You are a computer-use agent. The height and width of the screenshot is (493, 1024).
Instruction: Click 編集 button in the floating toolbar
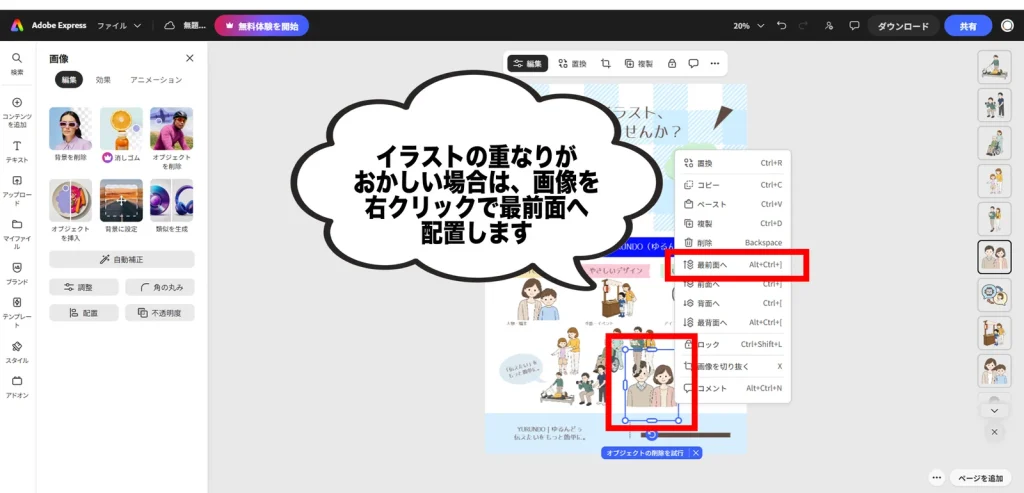pos(528,63)
